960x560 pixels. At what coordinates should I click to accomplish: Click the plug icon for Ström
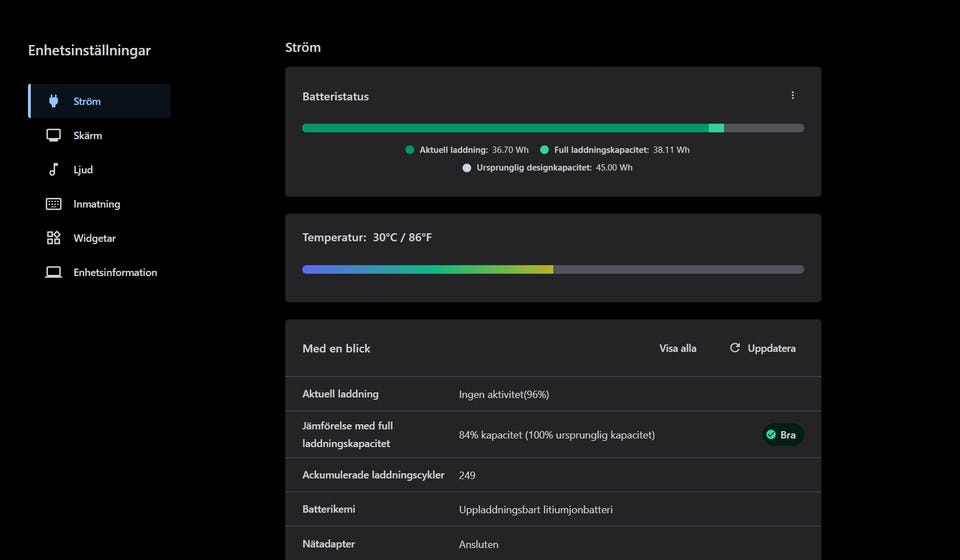(54, 101)
